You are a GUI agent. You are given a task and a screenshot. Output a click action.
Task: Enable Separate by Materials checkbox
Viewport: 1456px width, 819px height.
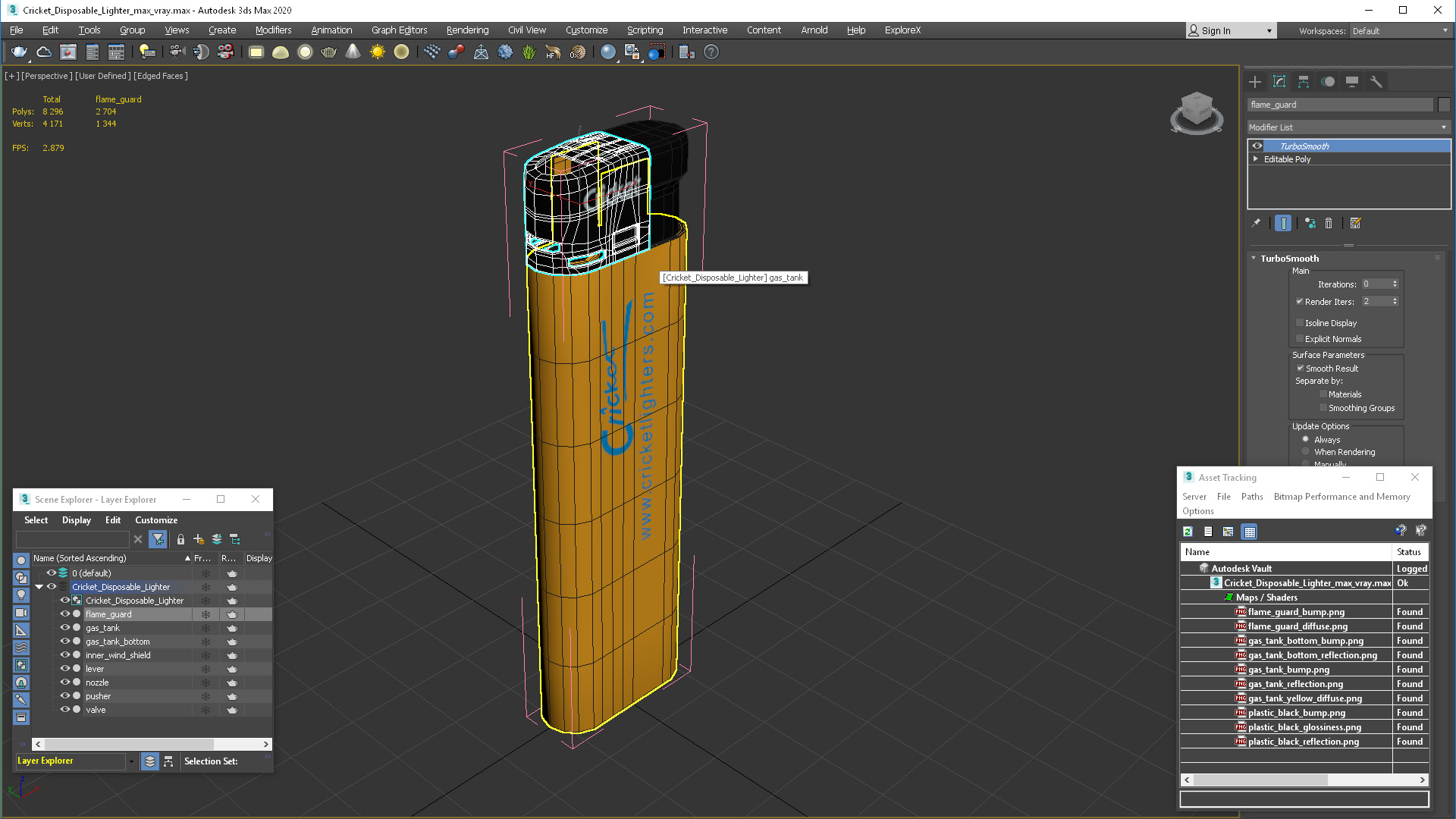(1323, 394)
